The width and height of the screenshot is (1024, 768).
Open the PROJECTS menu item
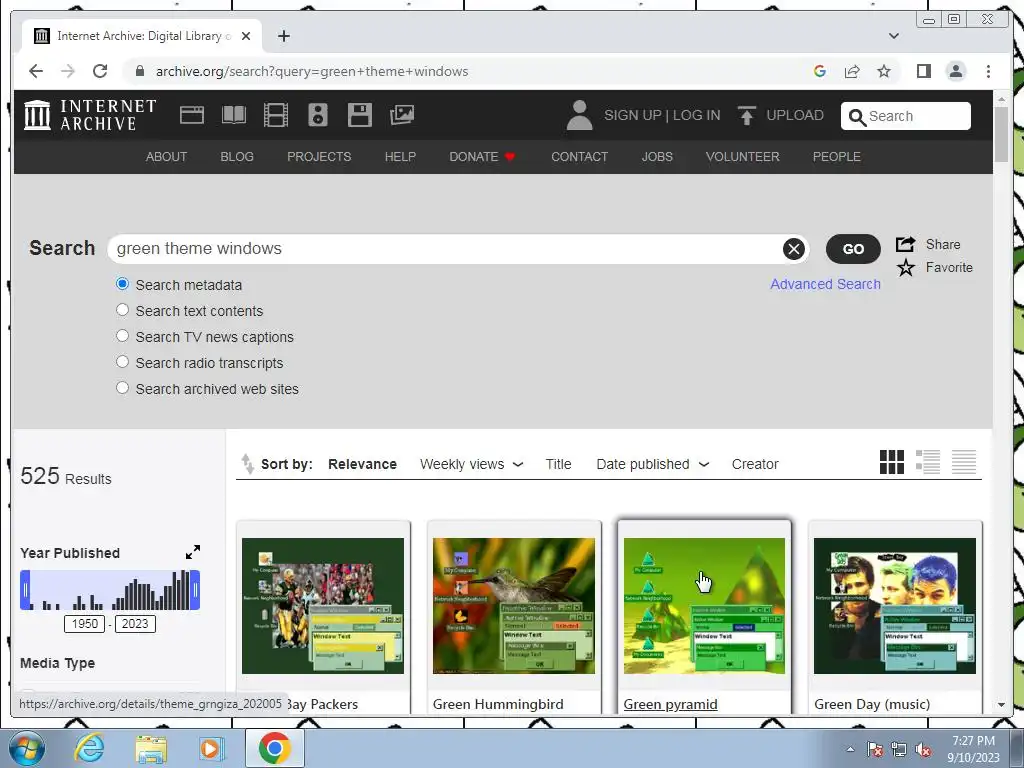(x=319, y=157)
